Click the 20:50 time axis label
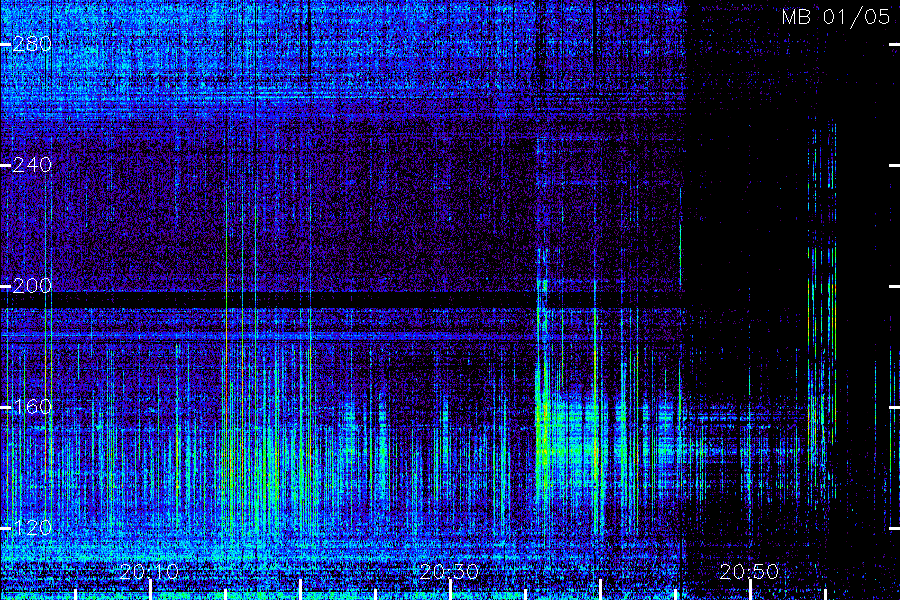The width and height of the screenshot is (900, 600). [749, 572]
